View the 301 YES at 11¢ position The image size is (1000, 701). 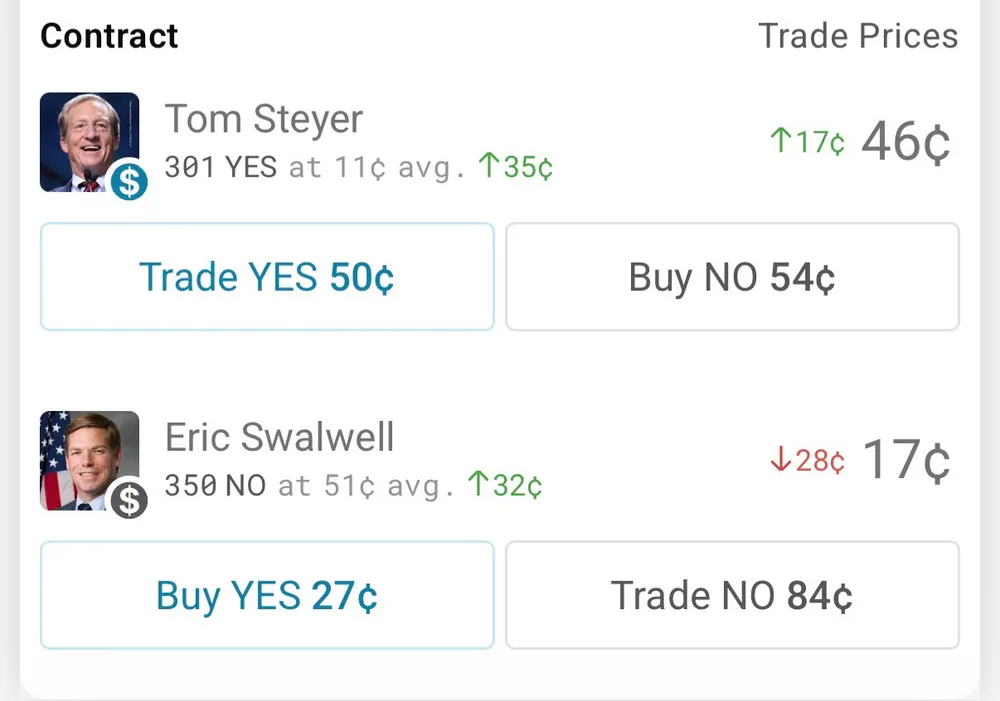315,167
